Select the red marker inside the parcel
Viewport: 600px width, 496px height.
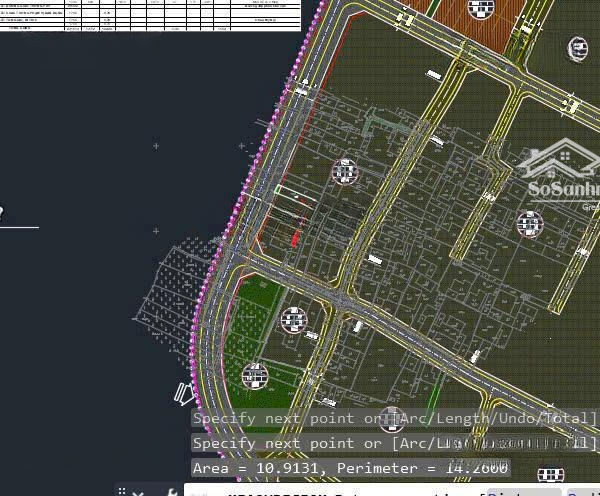pyautogui.click(x=294, y=238)
